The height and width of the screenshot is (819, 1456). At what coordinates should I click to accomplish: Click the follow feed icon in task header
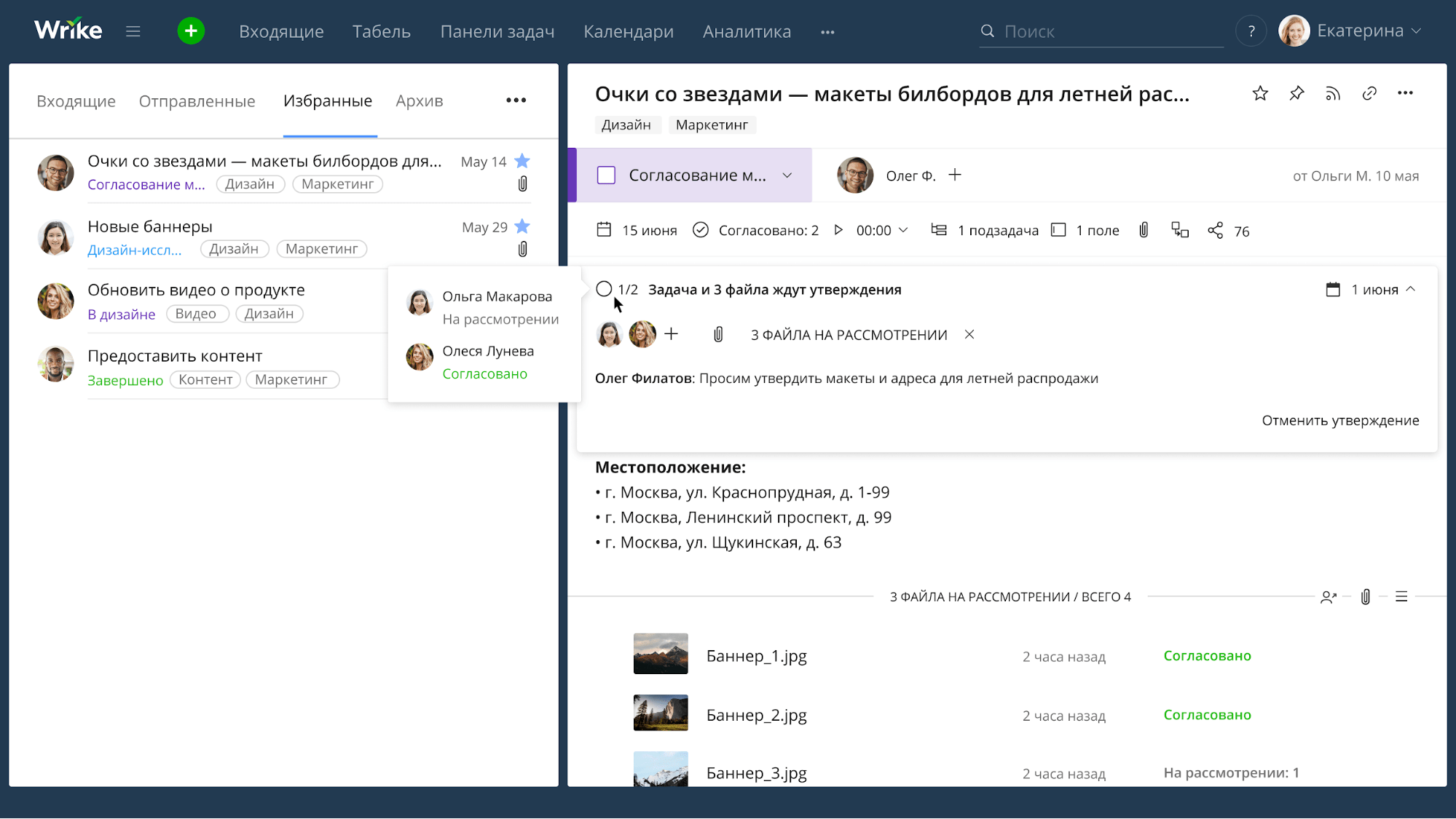click(x=1332, y=93)
